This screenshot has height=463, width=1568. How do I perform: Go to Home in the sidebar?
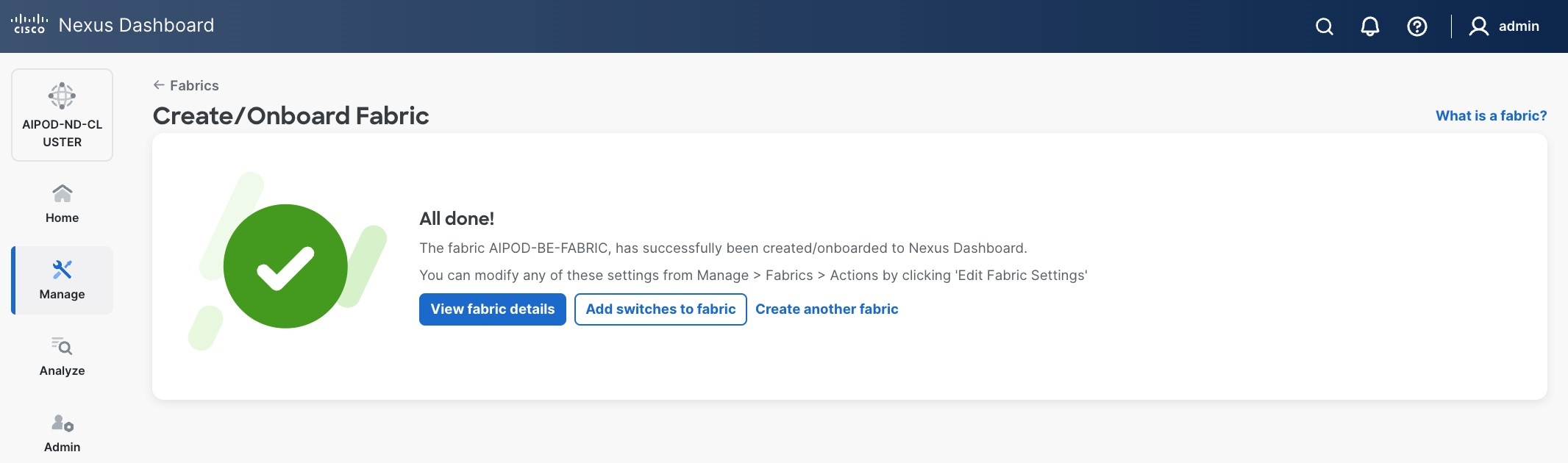pyautogui.click(x=63, y=204)
